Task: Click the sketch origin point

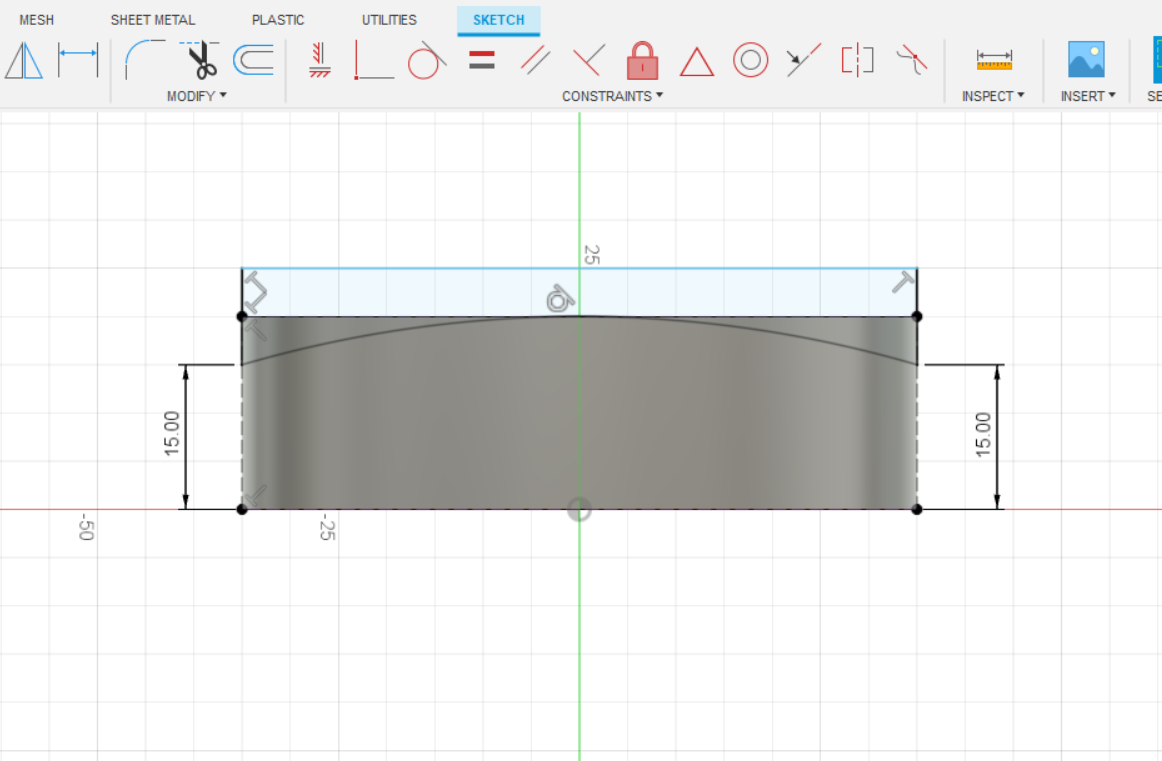Action: click(x=579, y=509)
